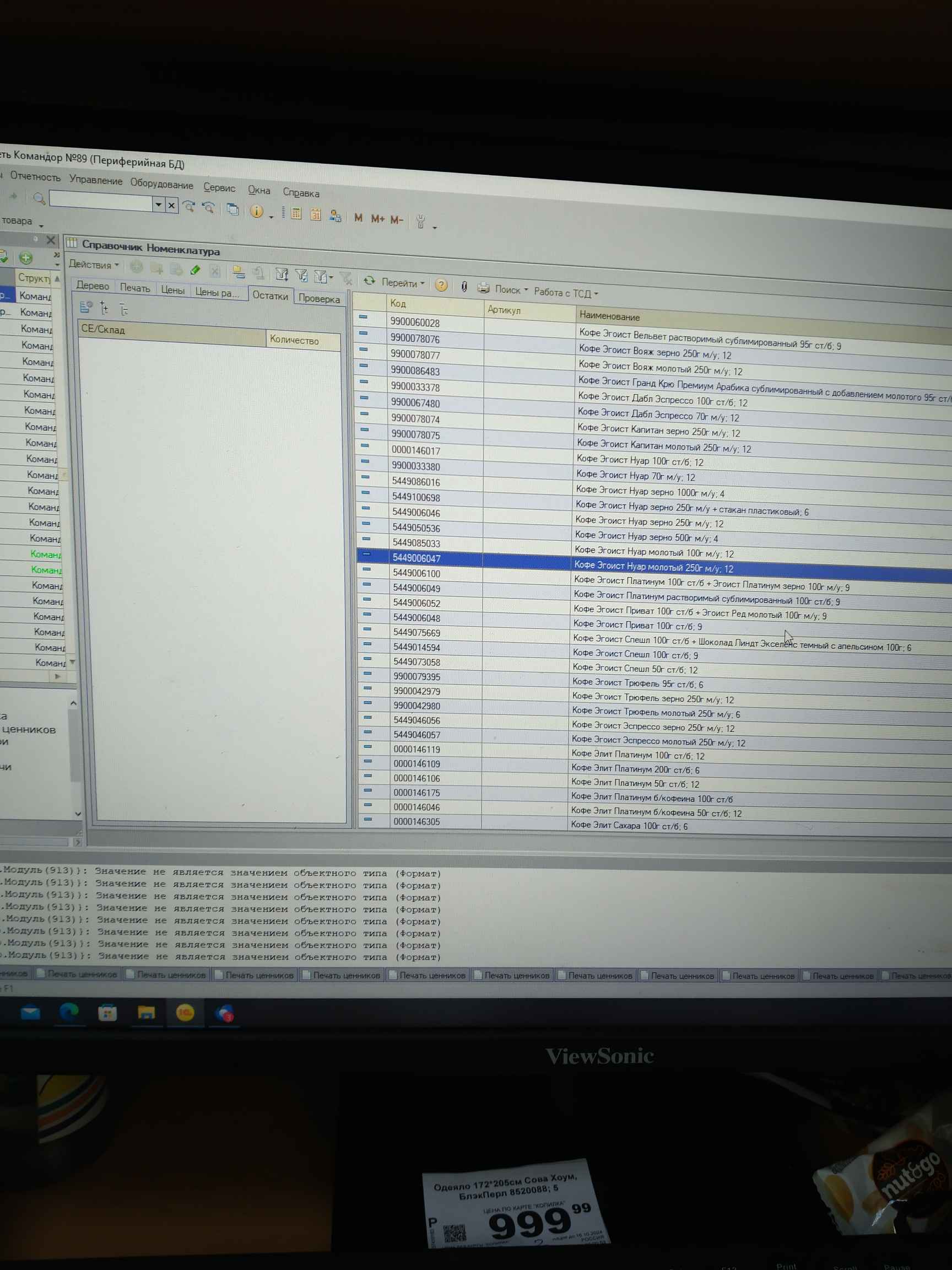Screen dimensions: 952x1270
Task: Click the yellow info icon in main toolbar
Action: pyautogui.click(x=257, y=212)
